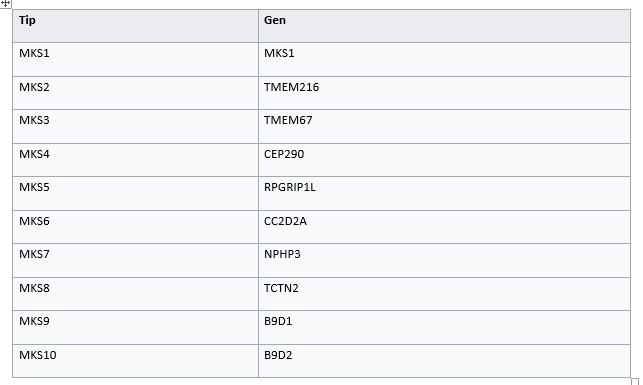Click the TCTN2 gene cell

pos(444,294)
